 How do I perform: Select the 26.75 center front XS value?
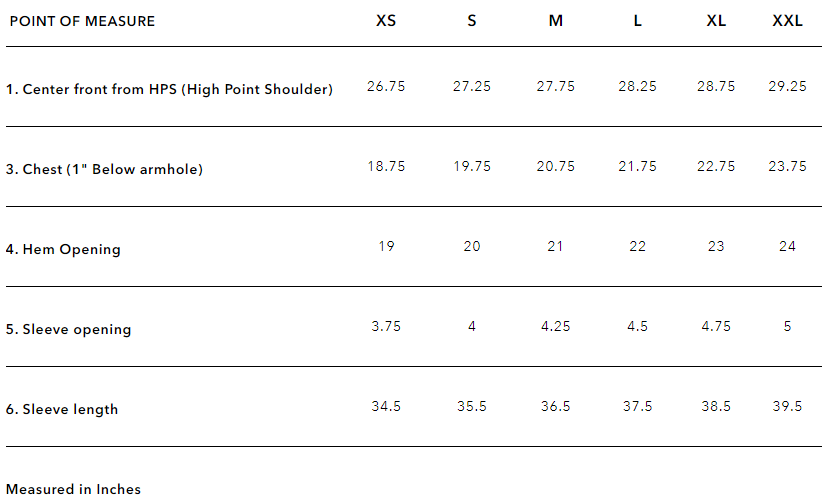(x=386, y=86)
